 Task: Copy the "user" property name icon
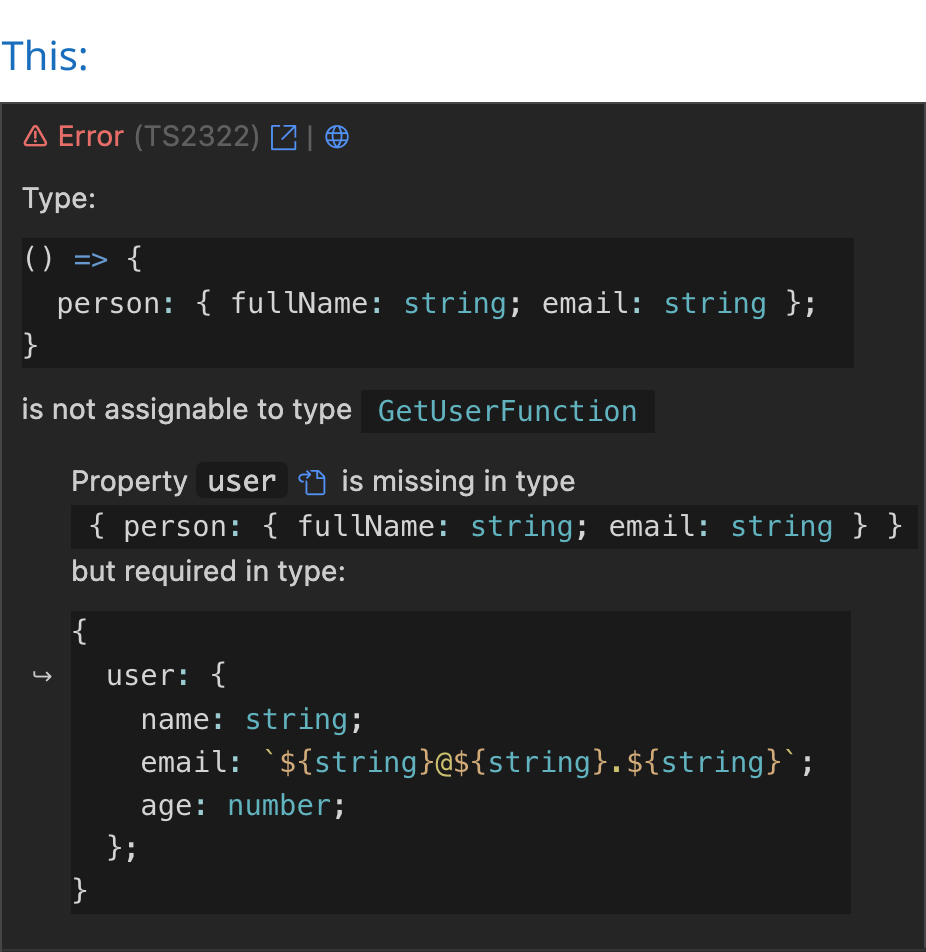tap(310, 481)
